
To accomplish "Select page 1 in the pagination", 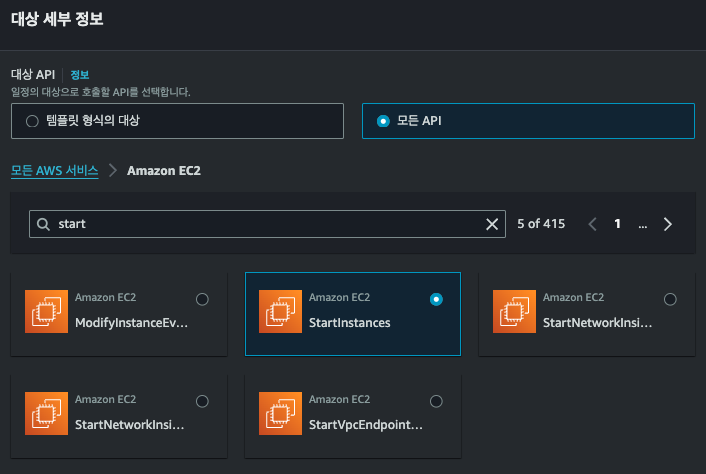I will coord(618,224).
